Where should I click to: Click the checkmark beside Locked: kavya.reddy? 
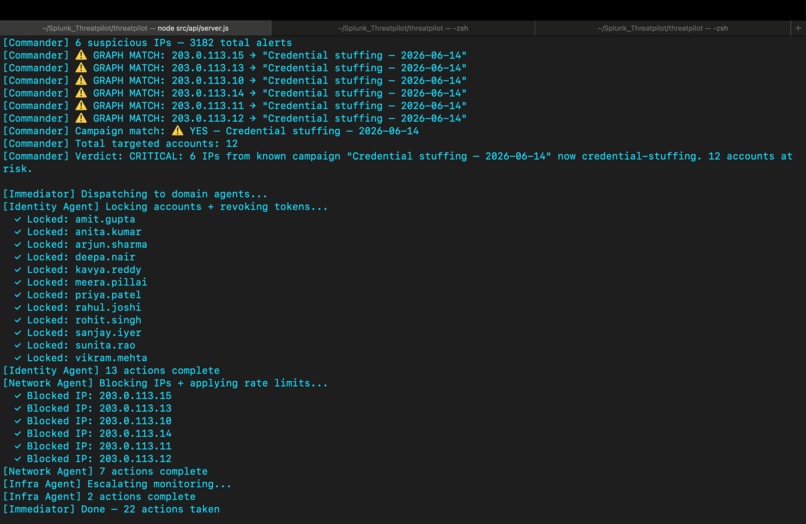coord(18,269)
